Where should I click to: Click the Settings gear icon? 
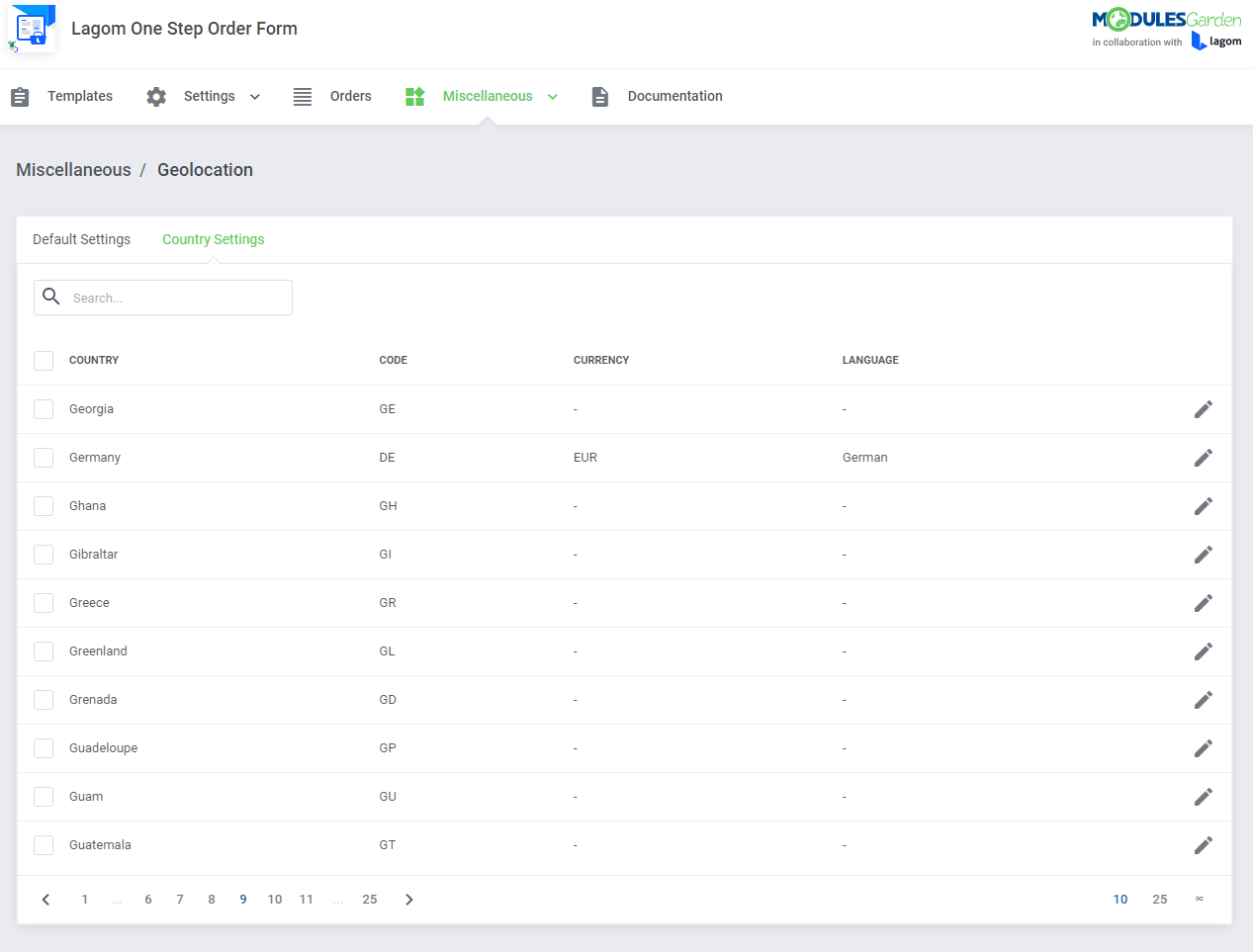point(156,97)
